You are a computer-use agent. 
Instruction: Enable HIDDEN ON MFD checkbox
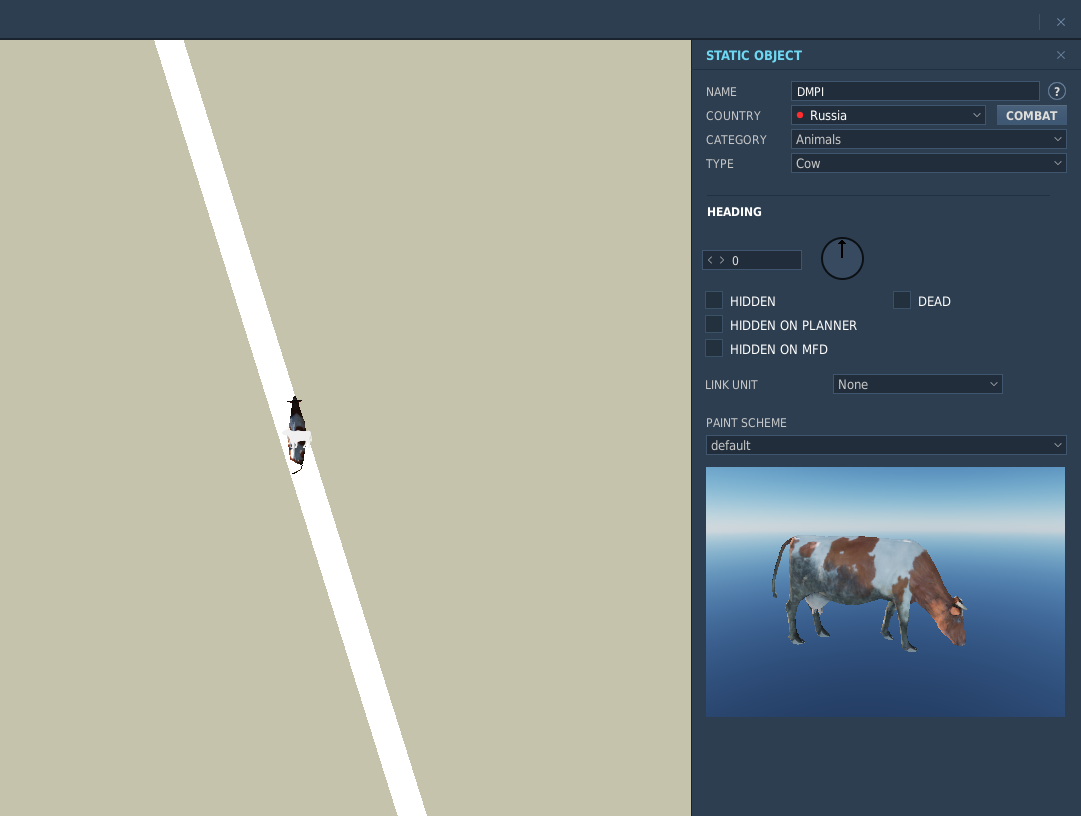714,349
